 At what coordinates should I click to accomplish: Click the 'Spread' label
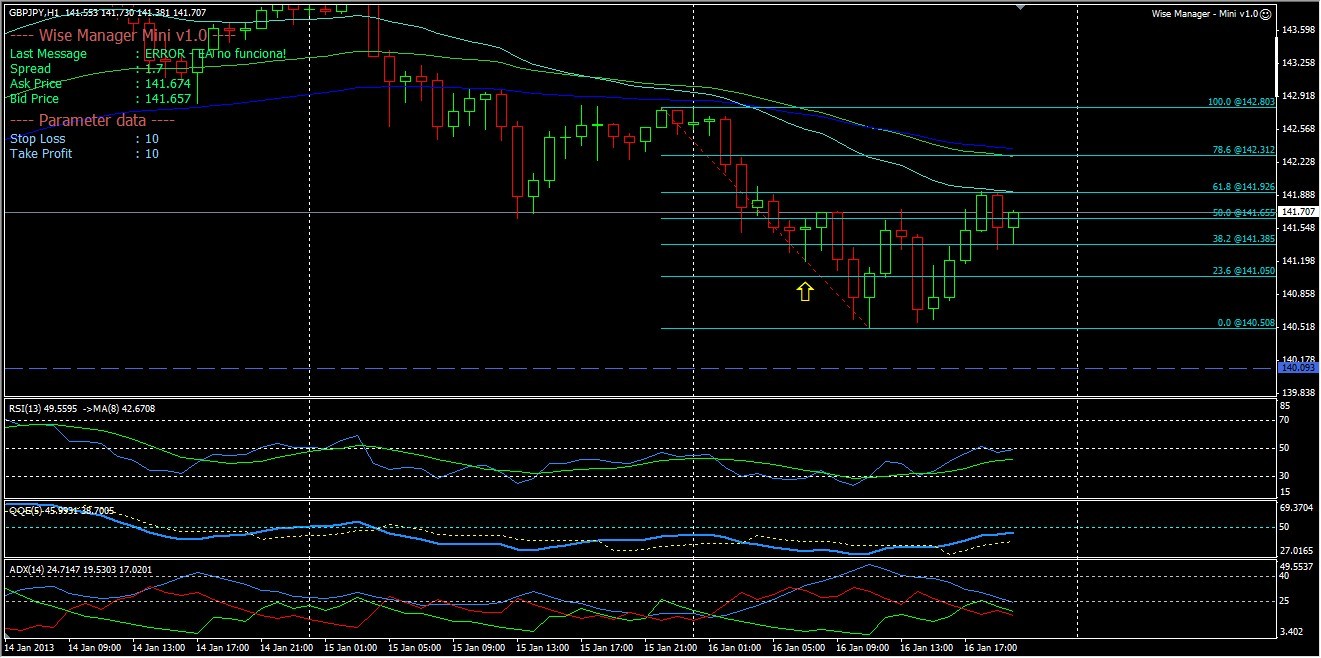tap(30, 69)
